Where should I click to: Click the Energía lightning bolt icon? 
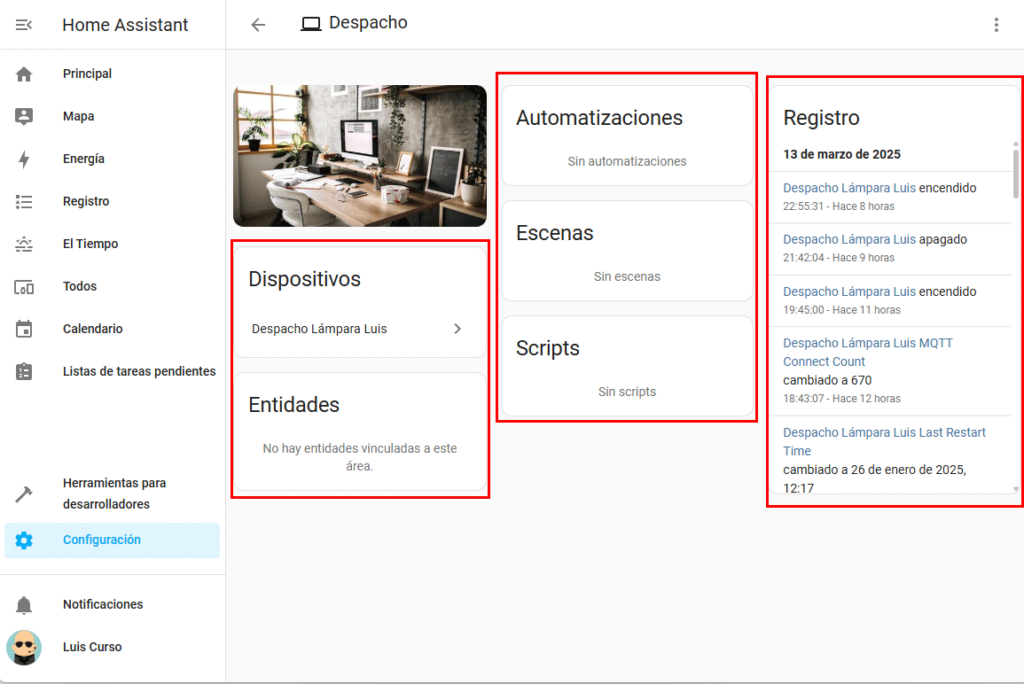pyautogui.click(x=24, y=159)
